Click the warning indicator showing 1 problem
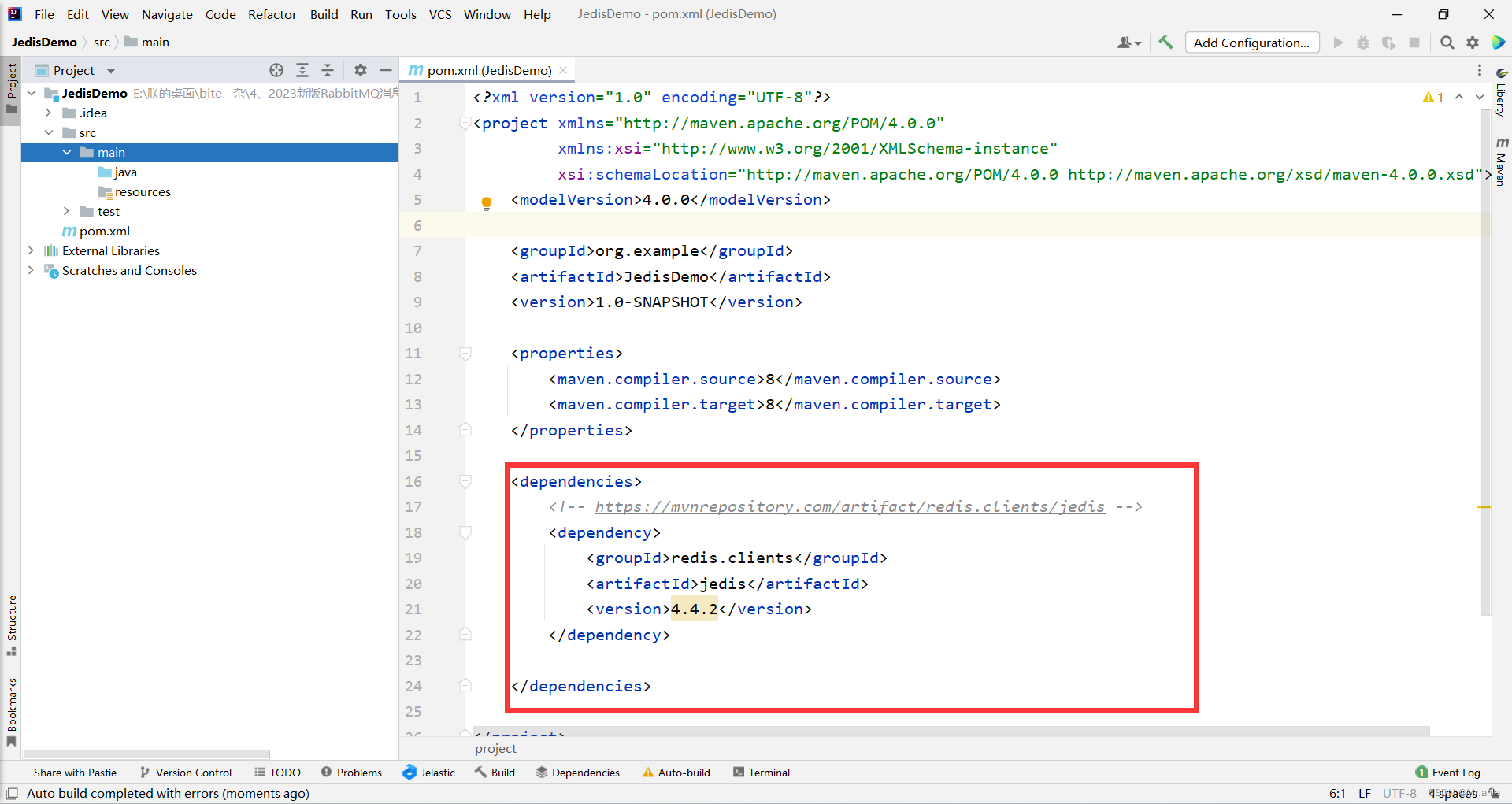Viewport: 1512px width, 804px height. pyautogui.click(x=1433, y=97)
